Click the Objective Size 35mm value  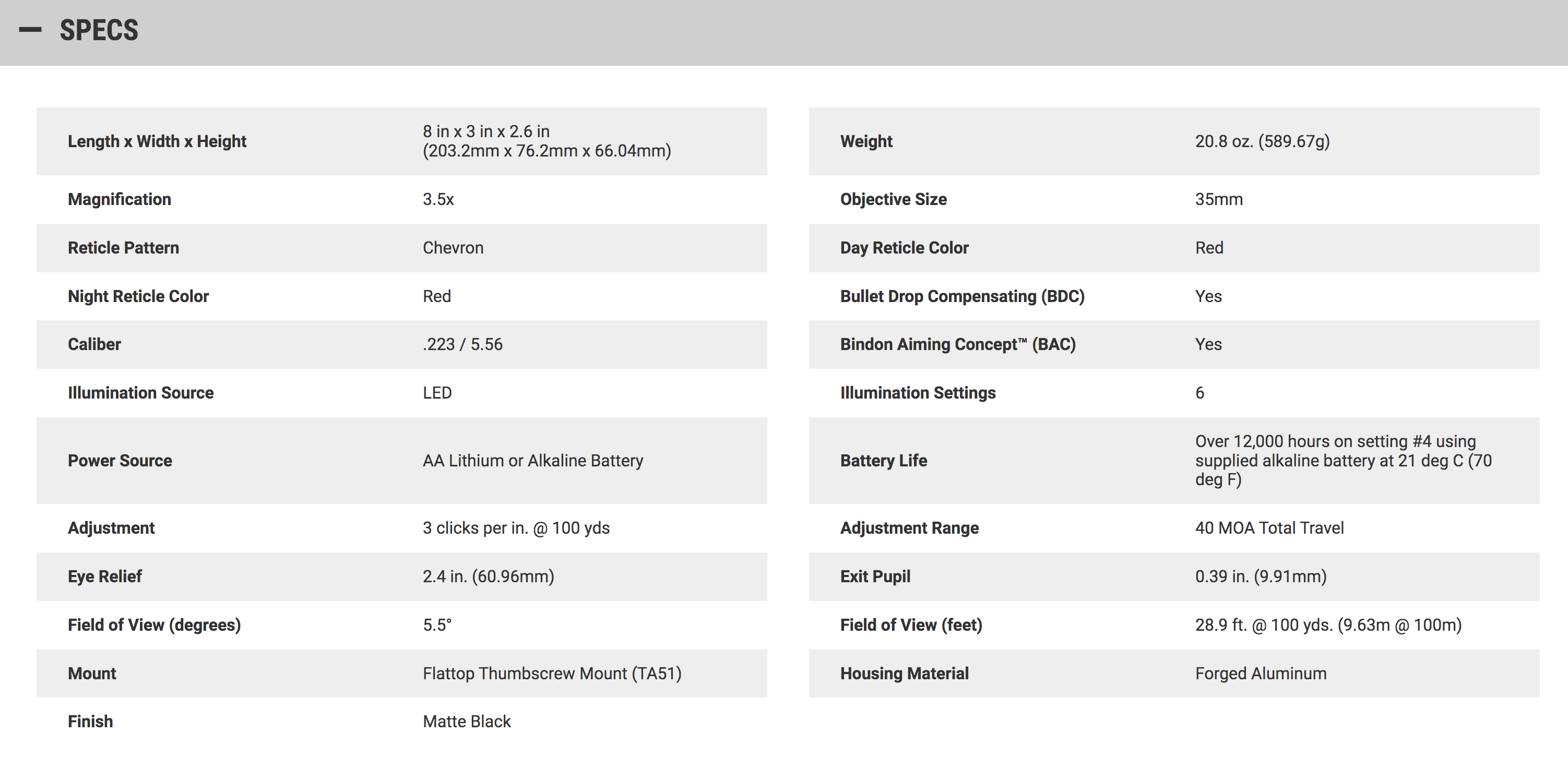(x=1219, y=199)
